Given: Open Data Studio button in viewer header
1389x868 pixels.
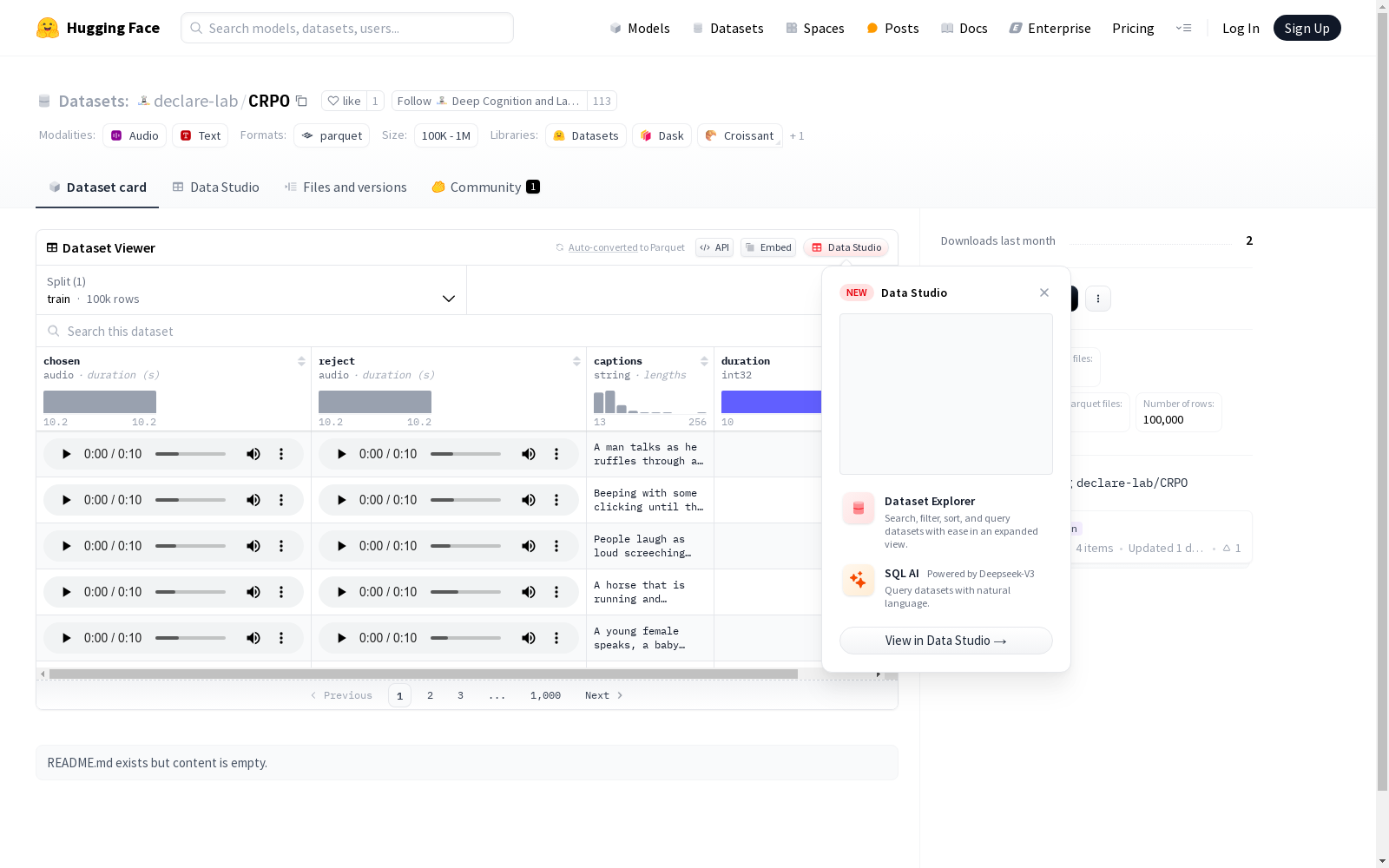Looking at the screenshot, I should pos(846,247).
